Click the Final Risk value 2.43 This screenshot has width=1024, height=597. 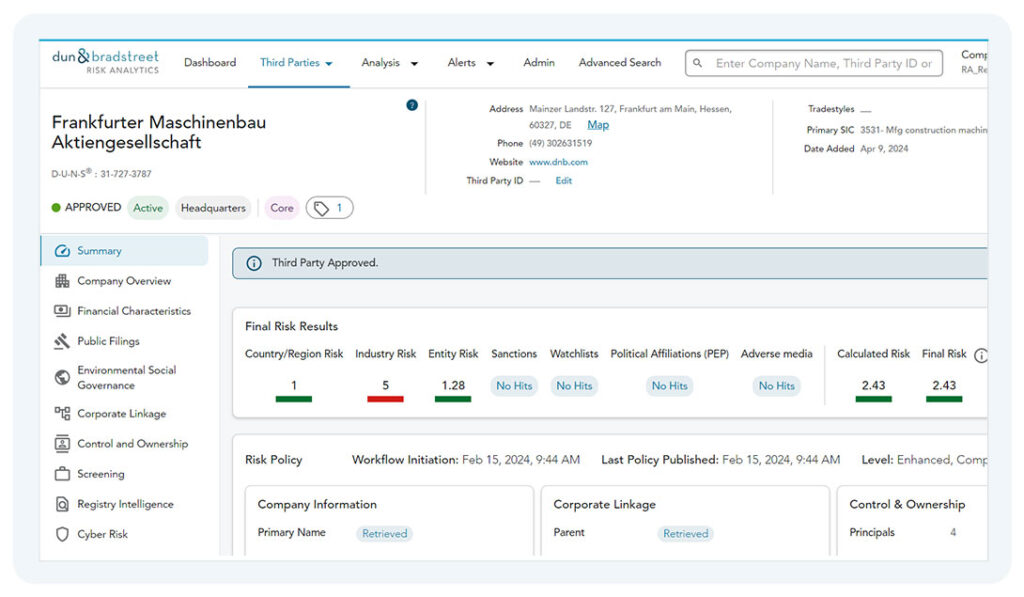click(944, 385)
